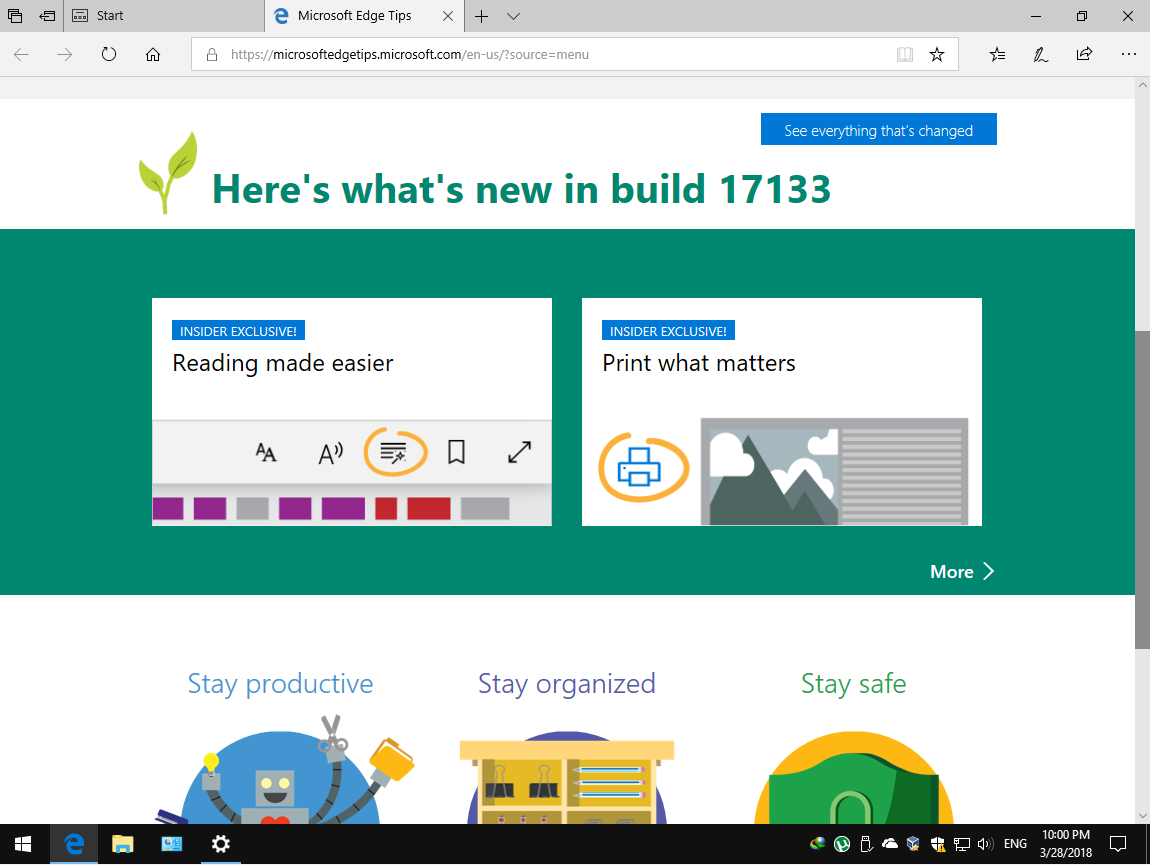Open the volume control in the tray

(985, 844)
